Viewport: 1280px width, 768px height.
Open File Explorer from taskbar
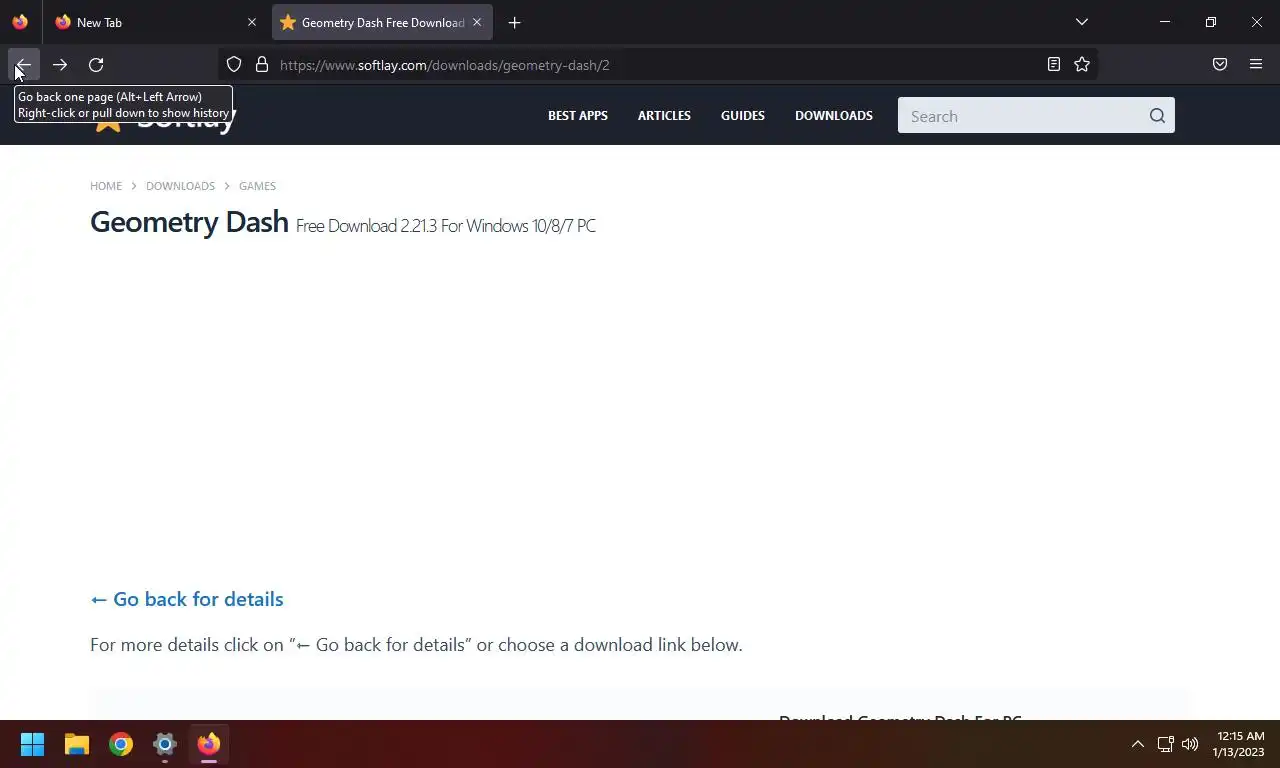coord(77,744)
